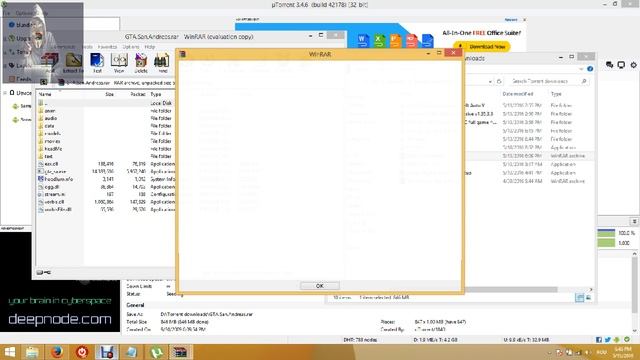The height and width of the screenshot is (360, 640).
Task: Click the uTorrent horizontal scrollbar in Explorer
Action: coord(511,289)
